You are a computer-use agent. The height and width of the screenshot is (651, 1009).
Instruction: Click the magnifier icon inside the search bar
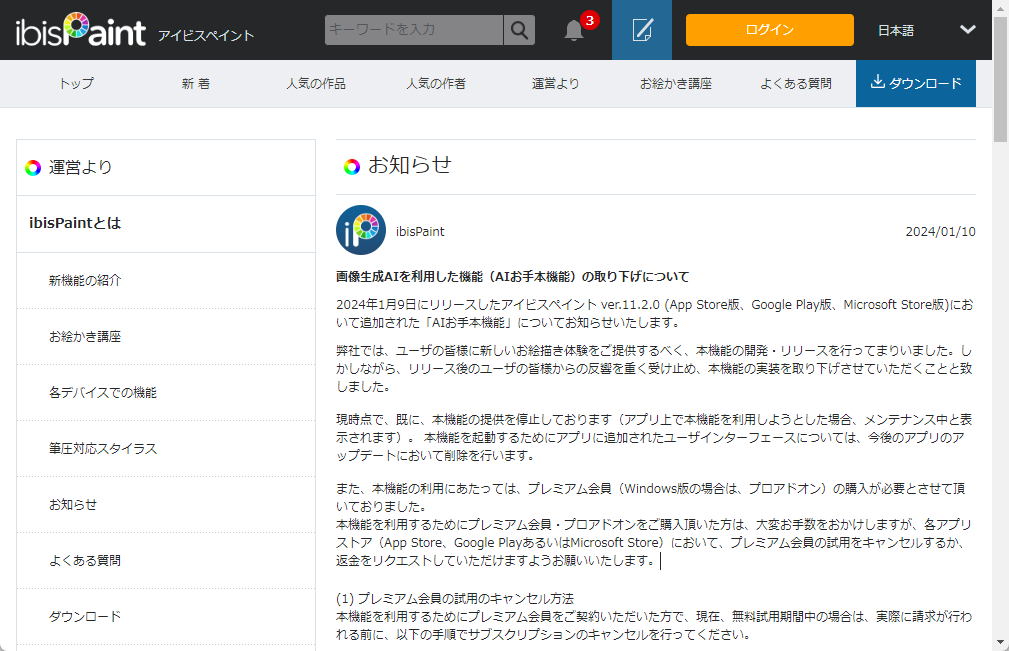coord(519,29)
